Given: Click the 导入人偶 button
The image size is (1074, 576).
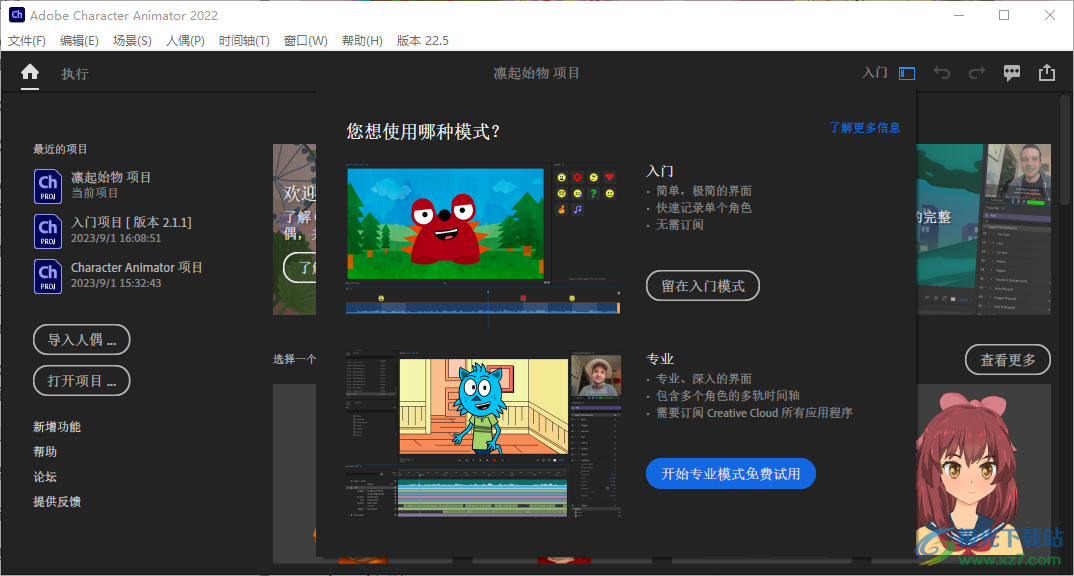Looking at the screenshot, I should click(x=81, y=339).
